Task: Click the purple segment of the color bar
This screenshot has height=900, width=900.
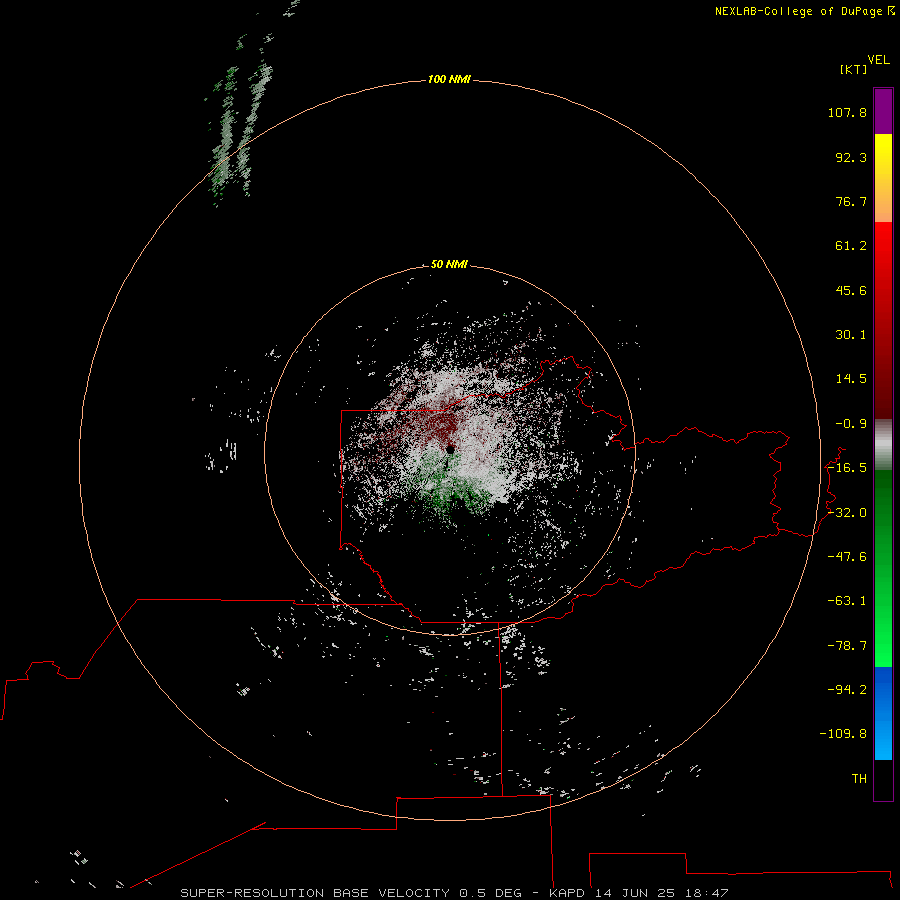Action: tap(883, 112)
